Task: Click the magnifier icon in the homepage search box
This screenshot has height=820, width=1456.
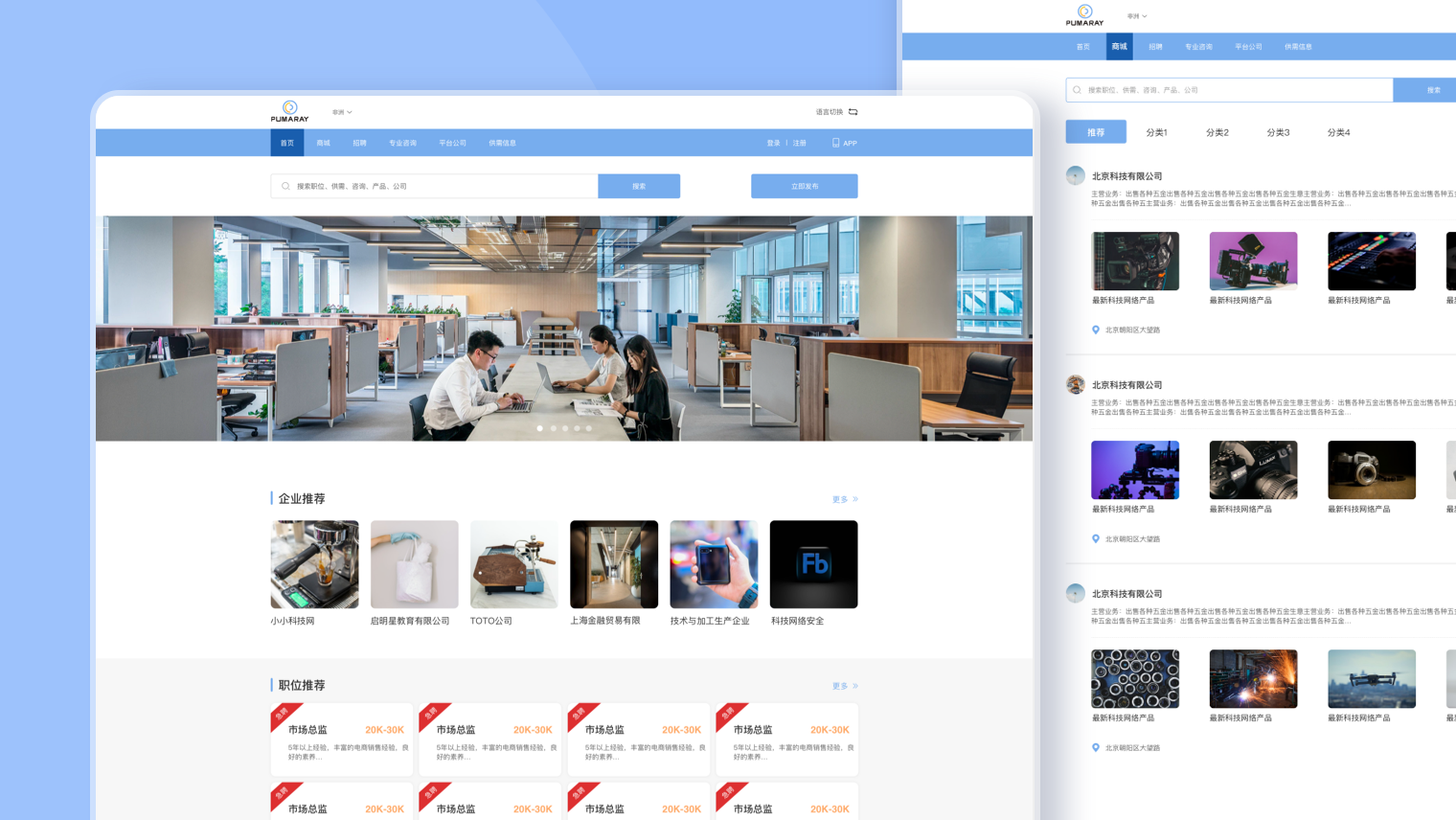Action: coord(285,186)
